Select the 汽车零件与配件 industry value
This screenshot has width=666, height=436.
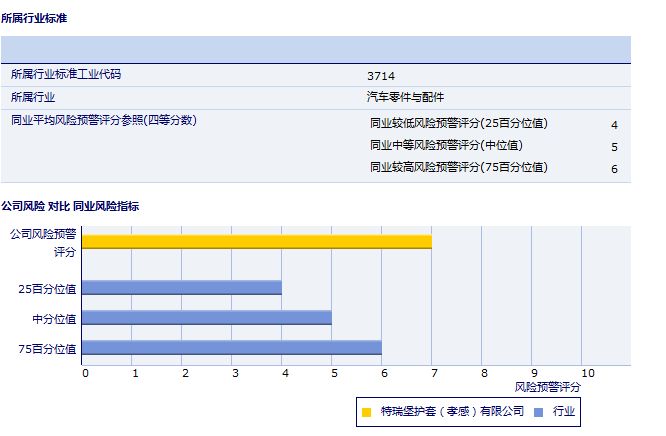(405, 98)
